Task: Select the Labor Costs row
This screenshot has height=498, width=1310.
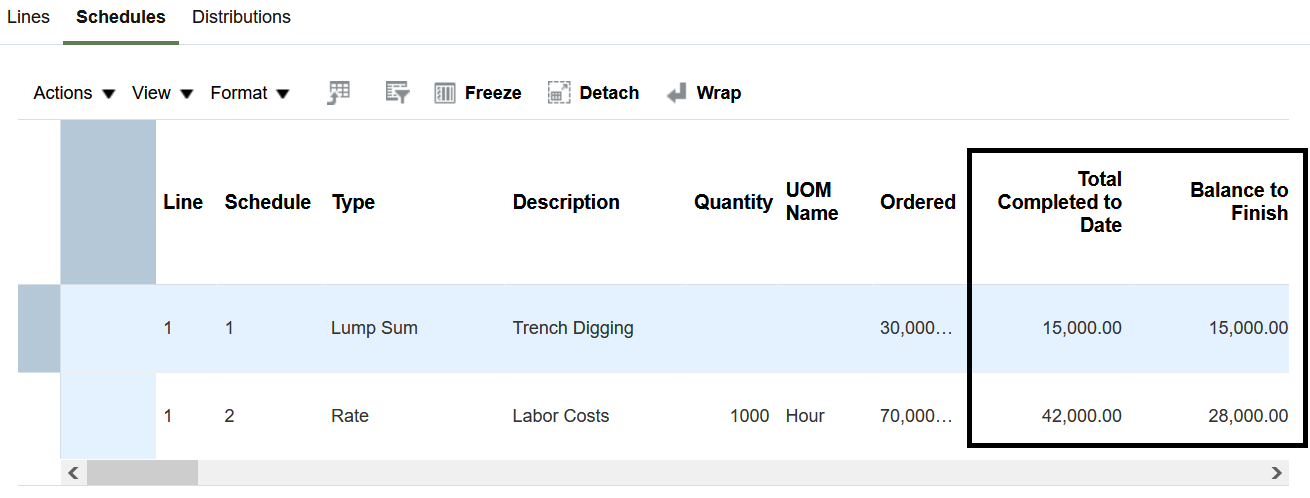Action: pos(560,416)
